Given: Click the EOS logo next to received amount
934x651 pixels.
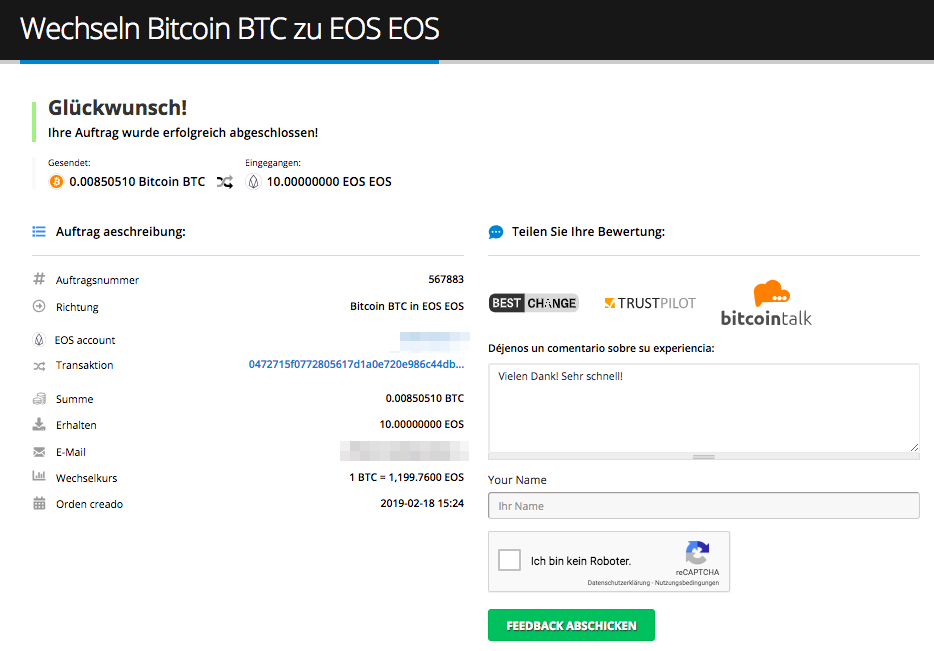Looking at the screenshot, I should tap(253, 182).
